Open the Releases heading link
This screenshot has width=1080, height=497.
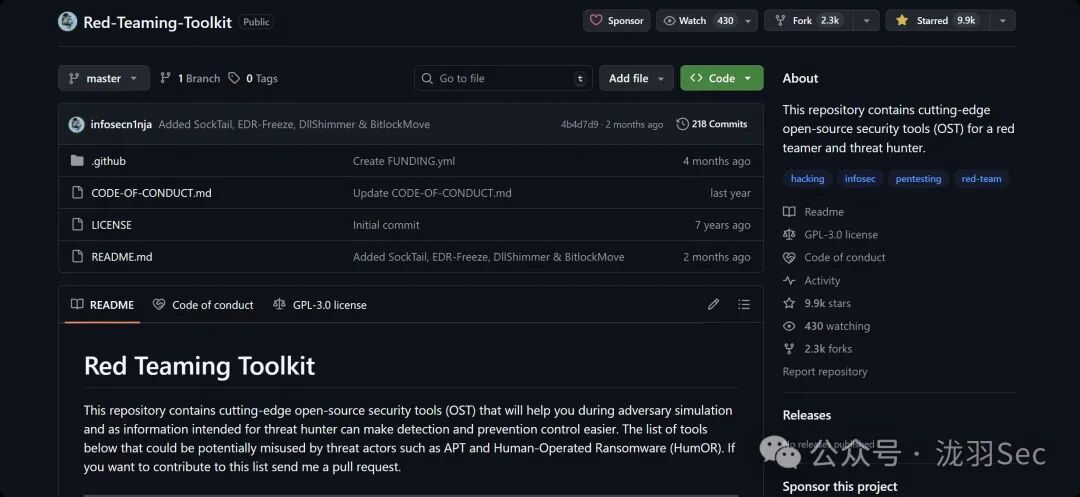click(x=807, y=415)
